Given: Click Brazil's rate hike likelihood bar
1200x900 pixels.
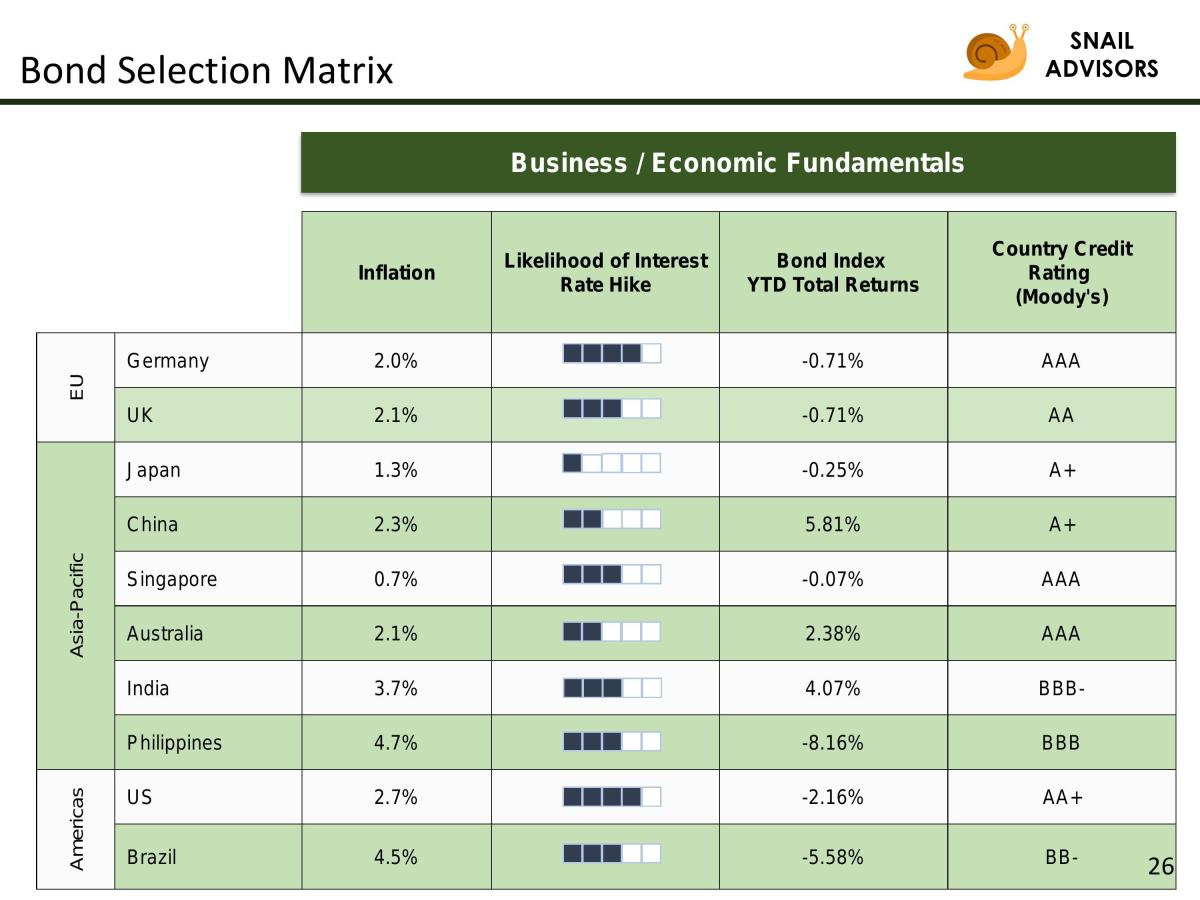Looking at the screenshot, I should 612,853.
